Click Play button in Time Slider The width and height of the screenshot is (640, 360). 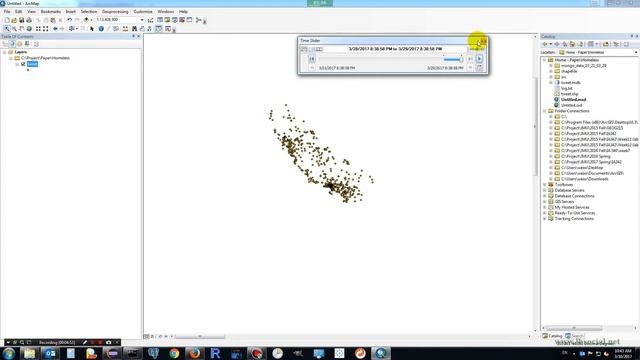pos(479,59)
